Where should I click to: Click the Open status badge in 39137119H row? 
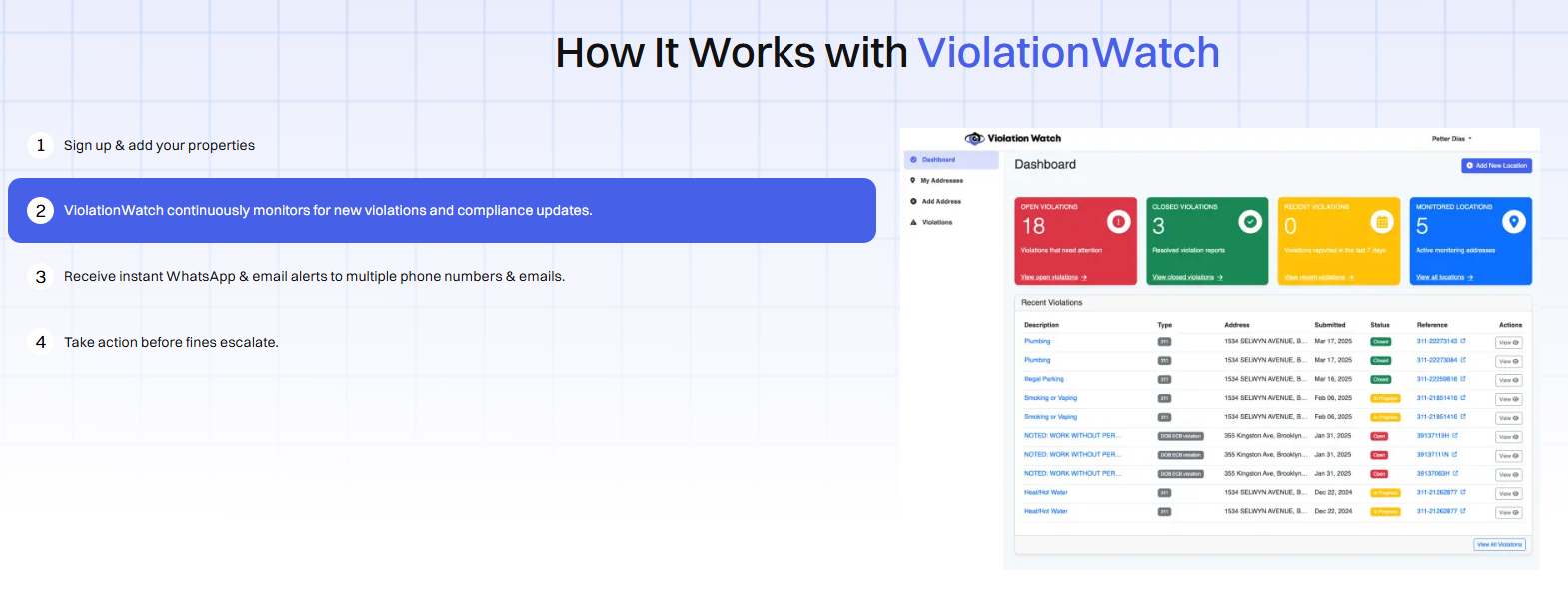[x=1379, y=437]
